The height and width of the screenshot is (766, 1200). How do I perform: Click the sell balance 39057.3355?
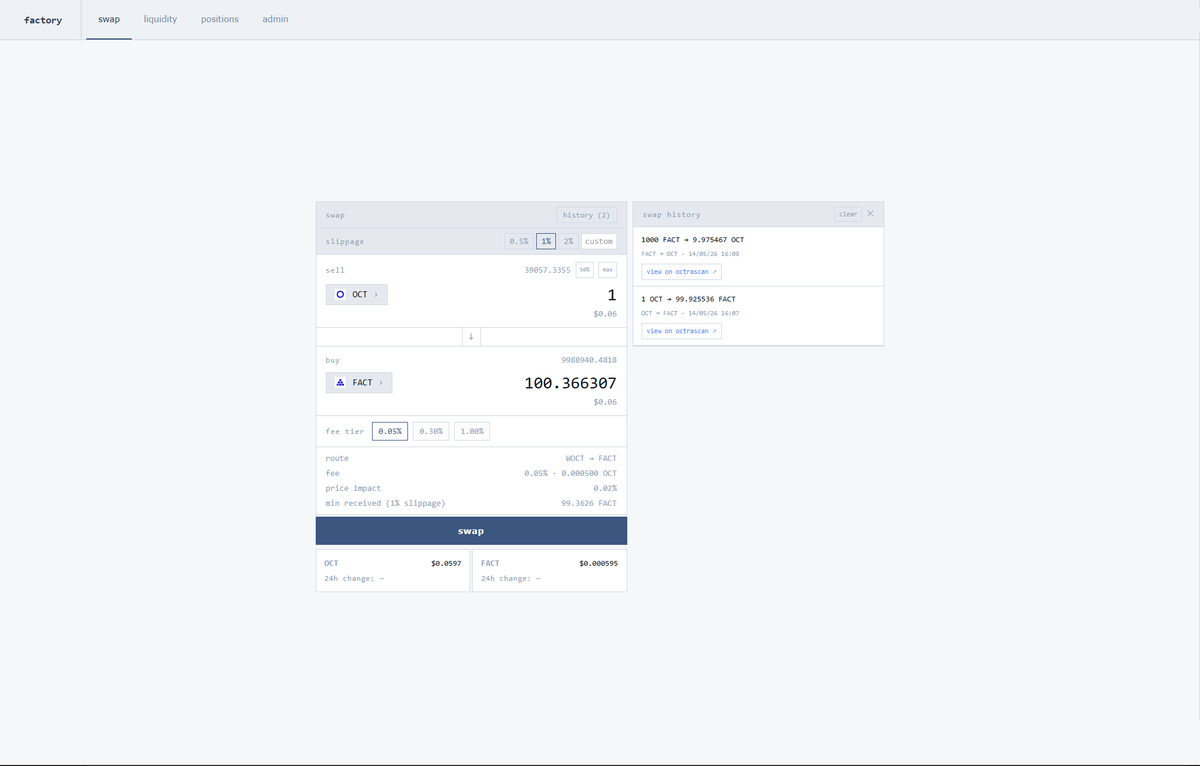point(547,270)
